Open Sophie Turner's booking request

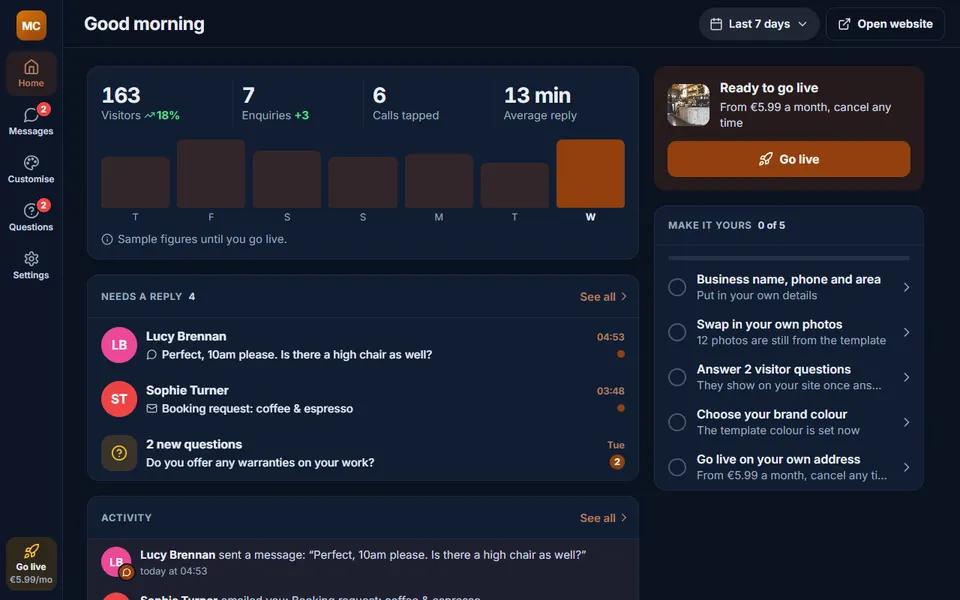pos(363,399)
